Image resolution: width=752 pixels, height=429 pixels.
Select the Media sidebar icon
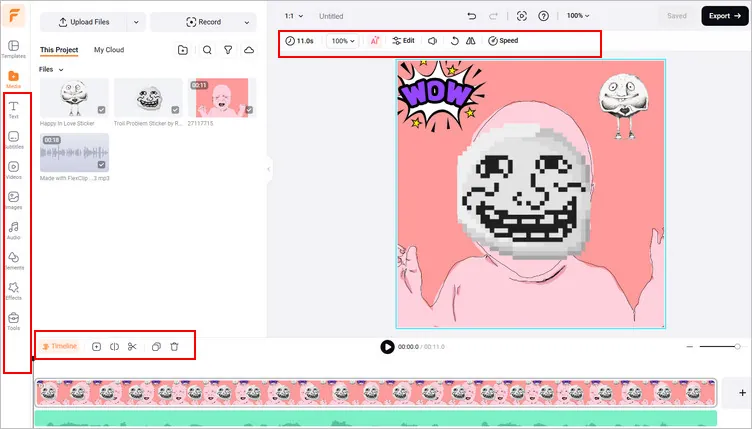(13, 79)
